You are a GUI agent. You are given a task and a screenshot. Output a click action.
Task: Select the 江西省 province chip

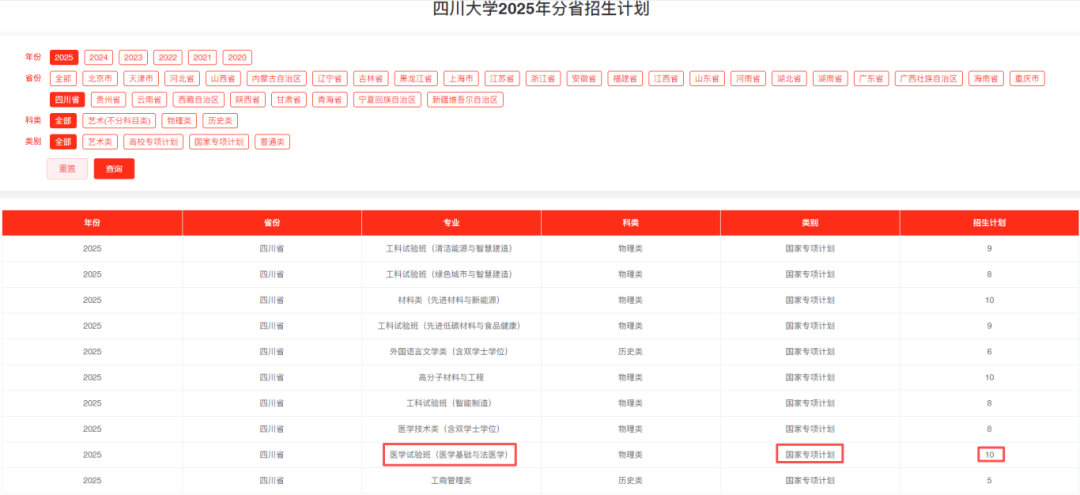click(666, 78)
